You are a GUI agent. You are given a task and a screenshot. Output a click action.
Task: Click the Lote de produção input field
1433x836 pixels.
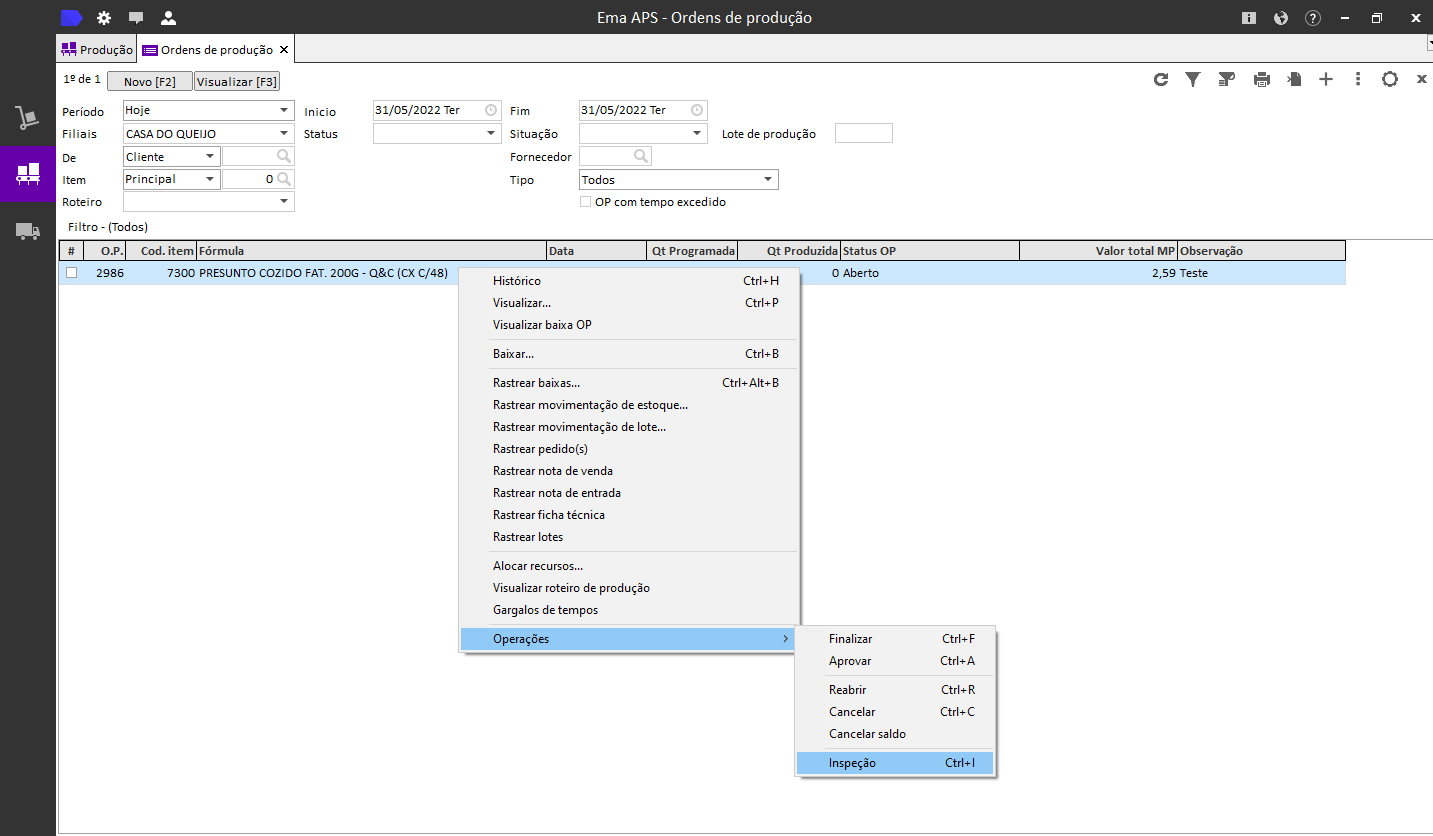tap(864, 133)
